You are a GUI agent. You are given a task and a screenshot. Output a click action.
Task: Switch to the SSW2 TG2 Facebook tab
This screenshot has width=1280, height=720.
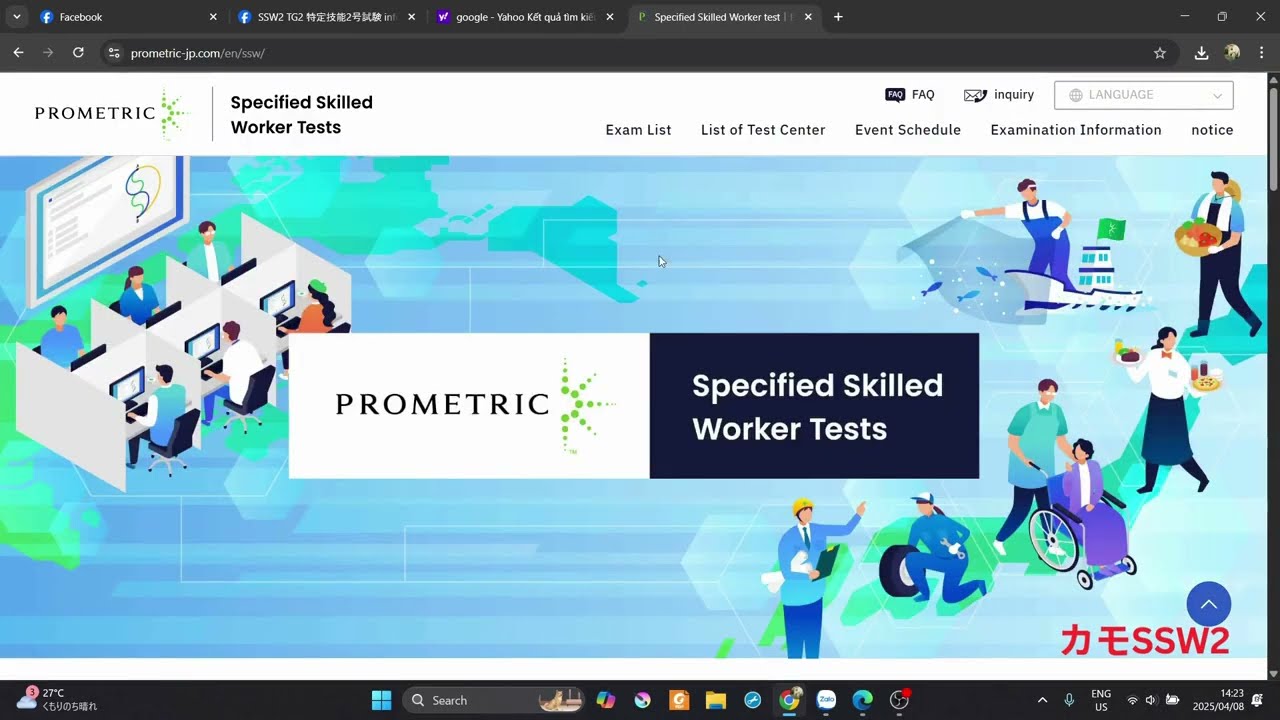point(327,17)
